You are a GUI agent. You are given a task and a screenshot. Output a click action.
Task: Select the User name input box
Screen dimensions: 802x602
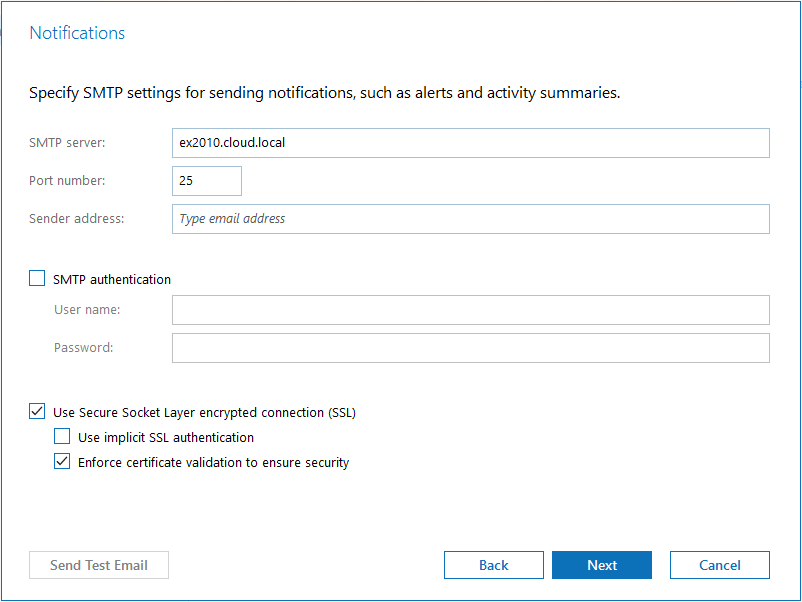click(470, 310)
